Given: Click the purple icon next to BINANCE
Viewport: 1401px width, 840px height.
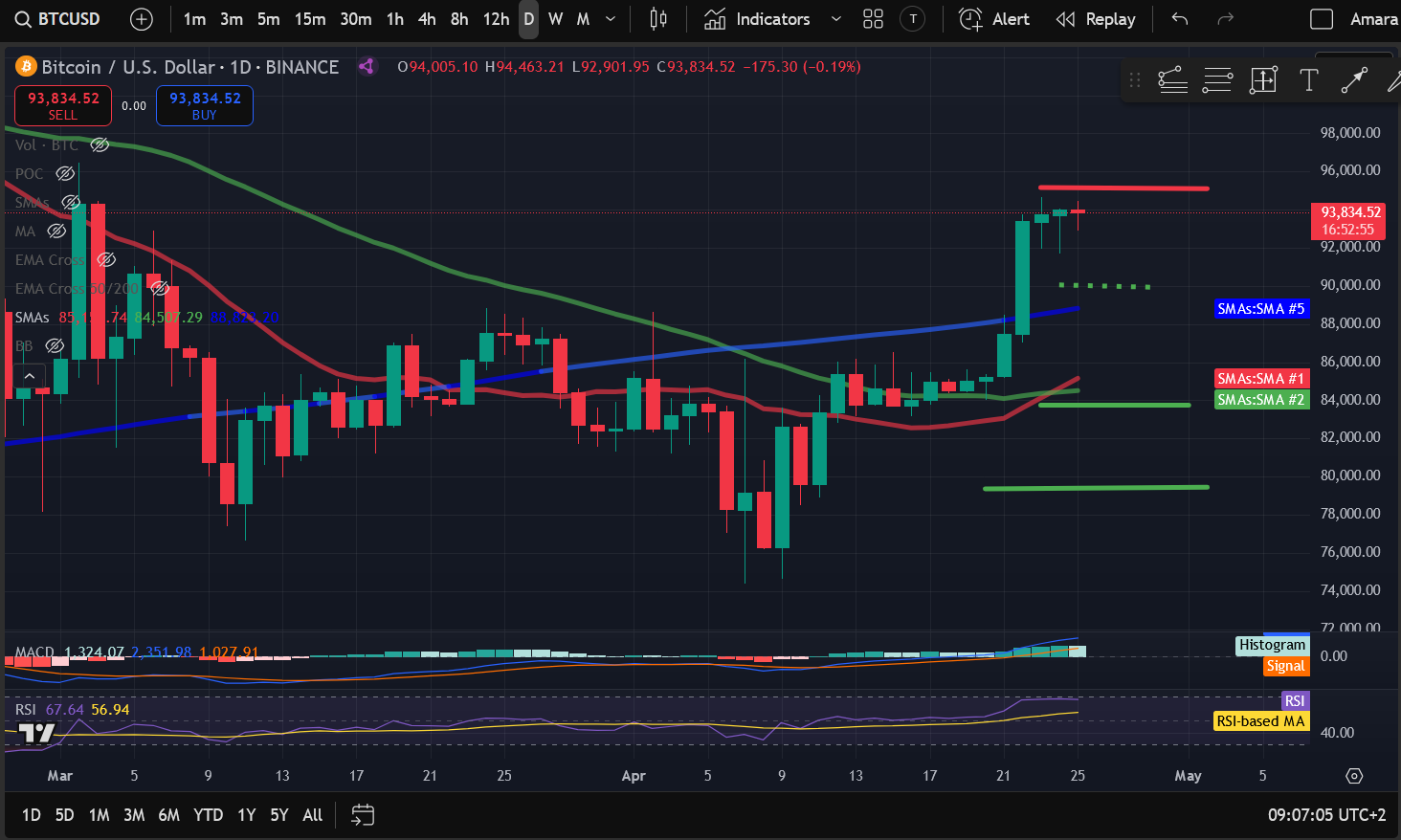Looking at the screenshot, I should [366, 67].
